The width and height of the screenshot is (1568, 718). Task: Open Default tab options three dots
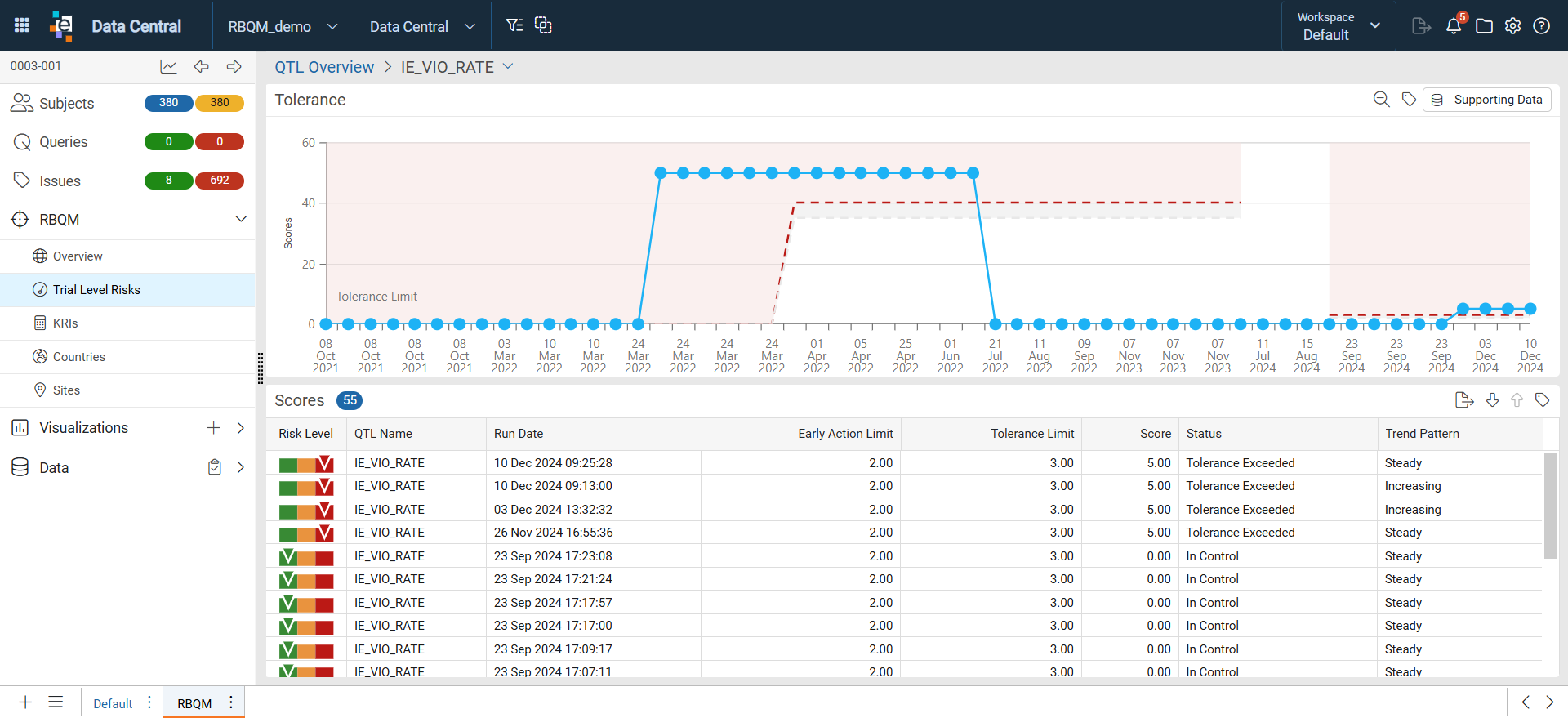pos(149,702)
